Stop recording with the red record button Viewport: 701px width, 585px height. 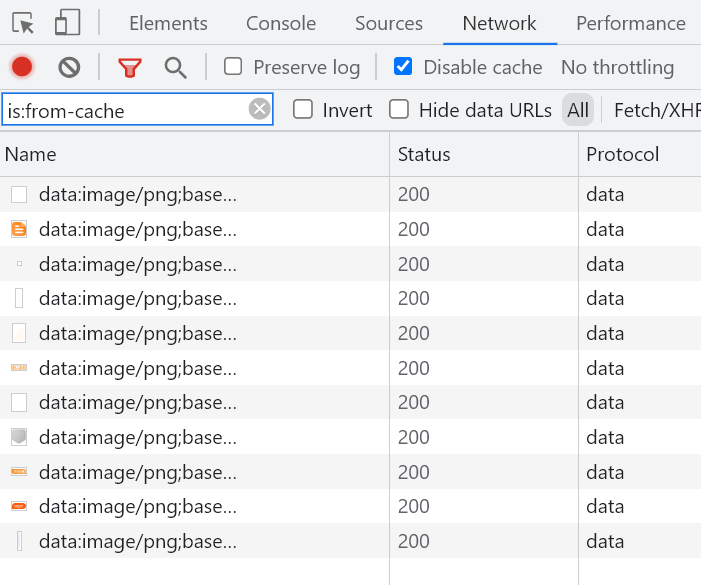[x=22, y=67]
